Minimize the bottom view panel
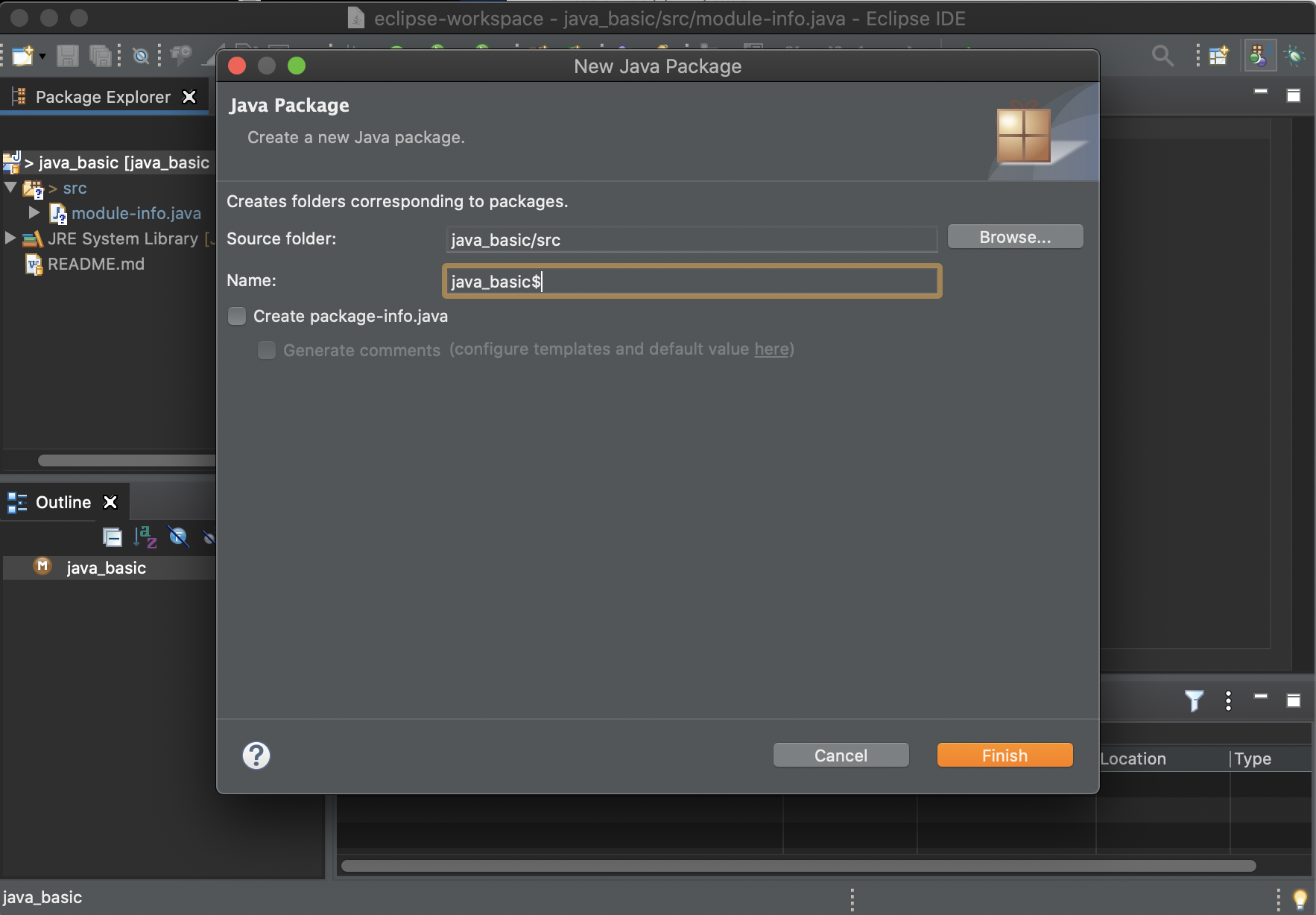 coord(1261,696)
